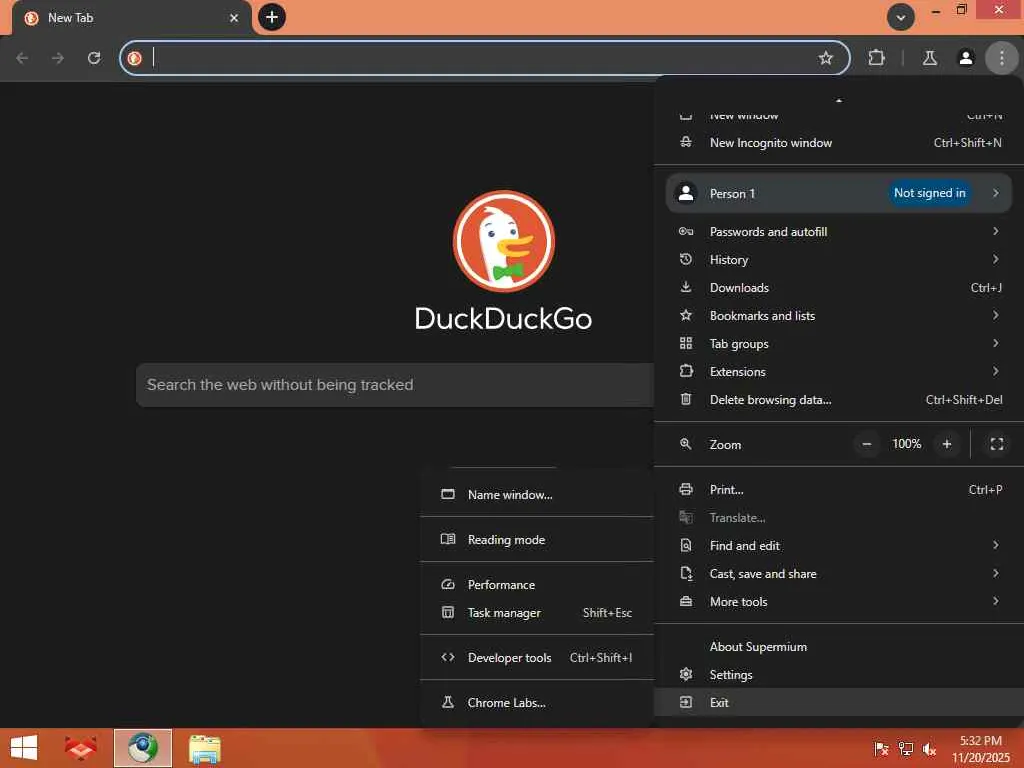Click the Not signed in badge
Screen dimensions: 1024x768
929,193
